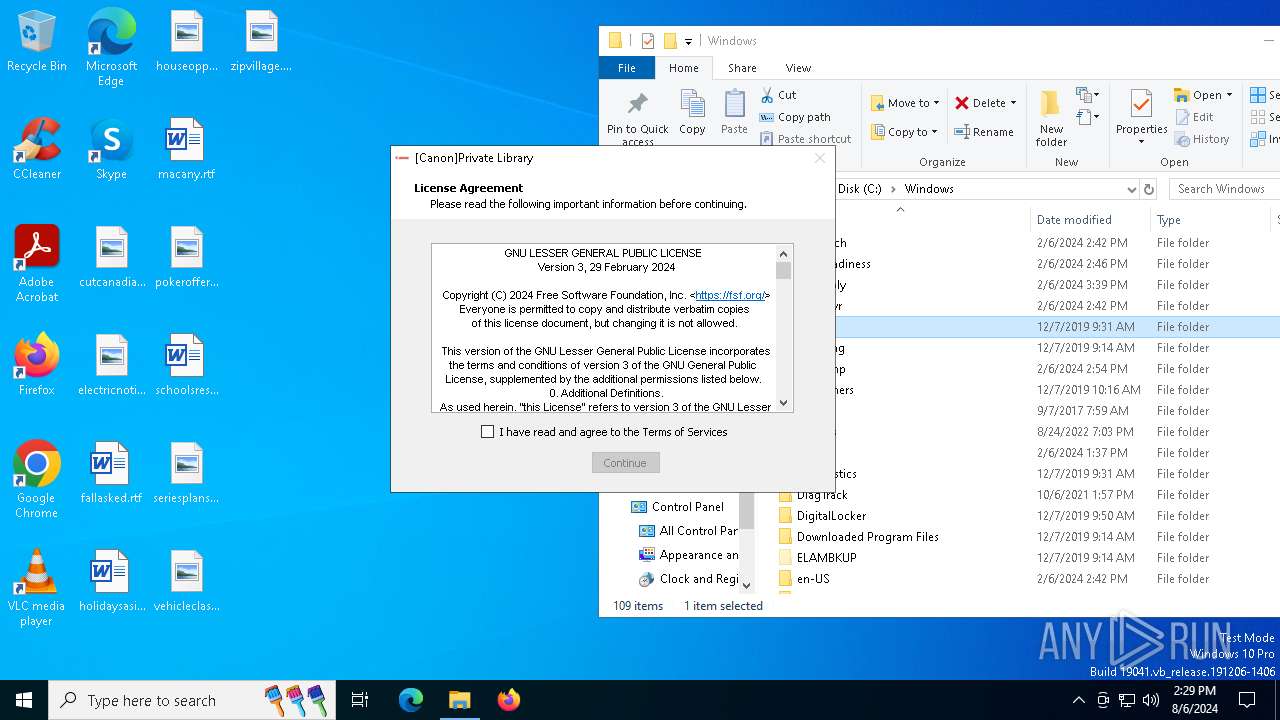Select Adobe Acrobat desktop shortcut
Image resolution: width=1280 pixels, height=720 pixels.
point(37,264)
